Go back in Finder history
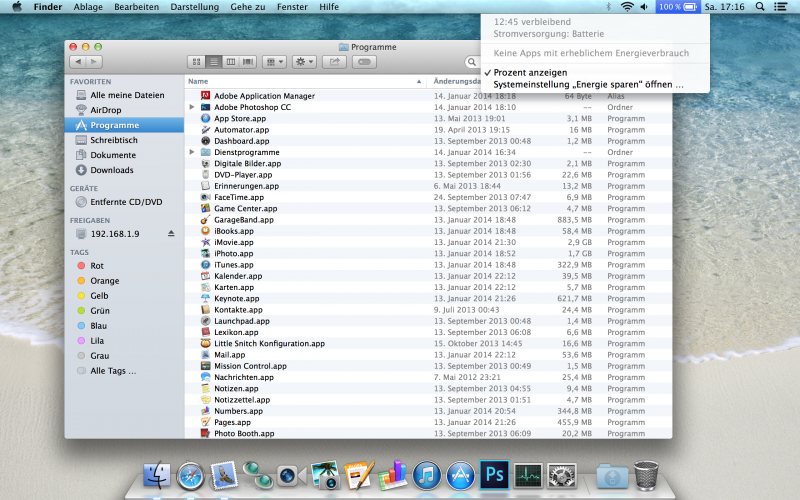This screenshot has width=800, height=500. [78, 62]
